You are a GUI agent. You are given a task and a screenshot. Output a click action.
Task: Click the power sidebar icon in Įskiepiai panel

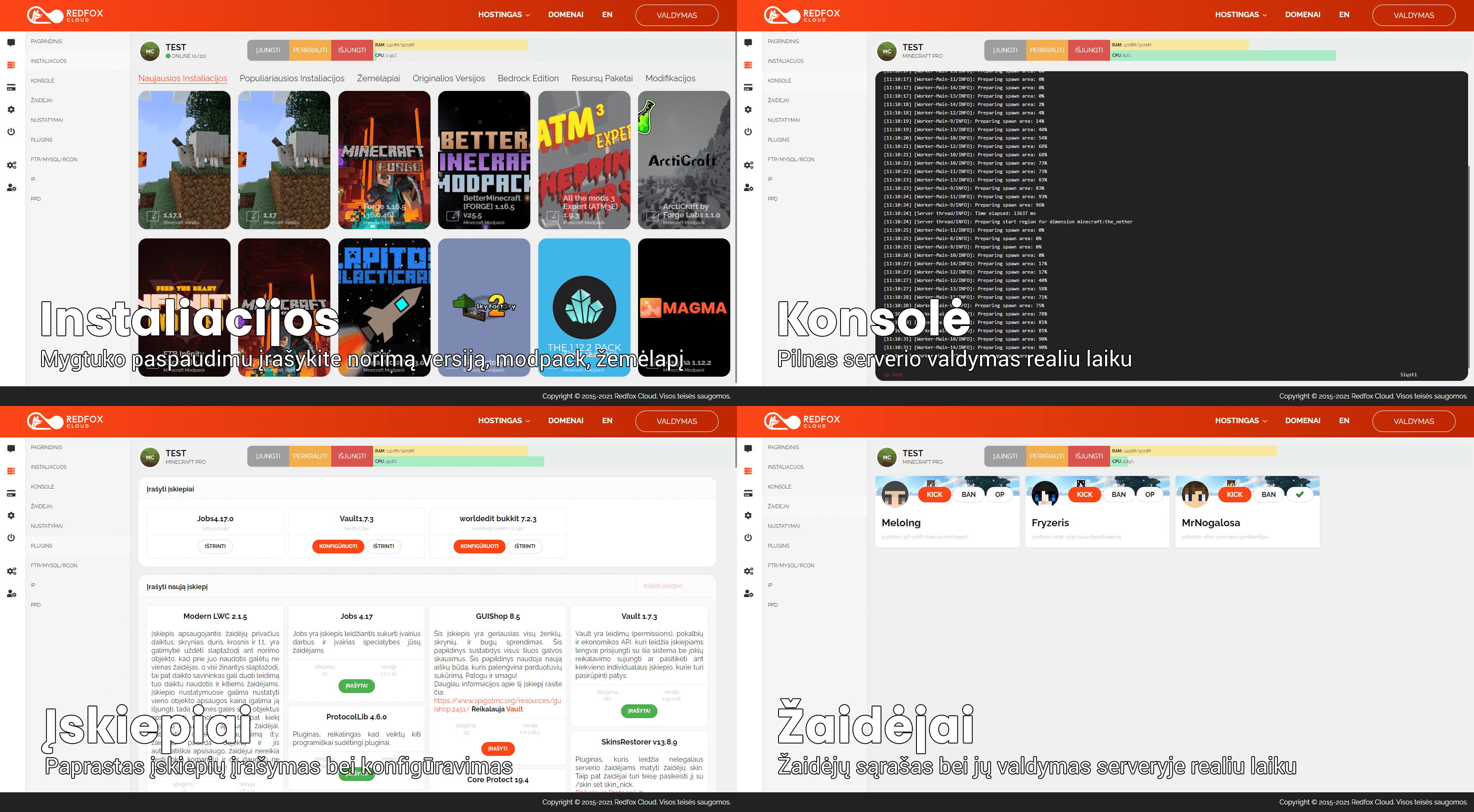11,538
